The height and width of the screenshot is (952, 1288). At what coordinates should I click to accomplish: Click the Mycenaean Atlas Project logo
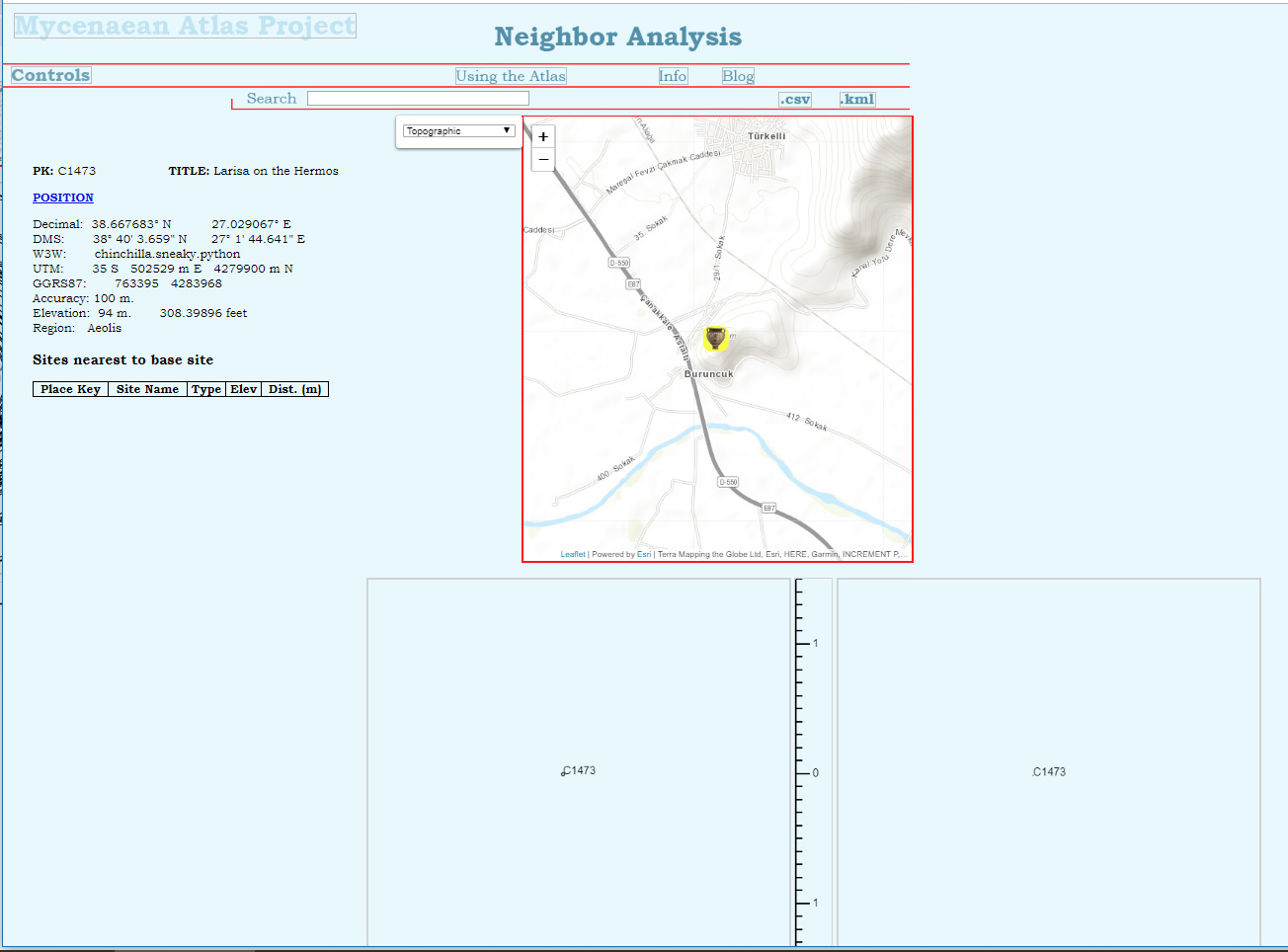(185, 26)
